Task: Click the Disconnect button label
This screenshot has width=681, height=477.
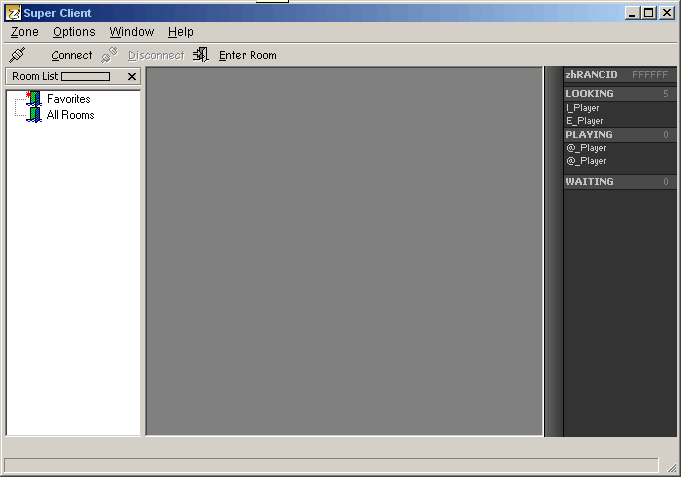Action: [x=156, y=56]
